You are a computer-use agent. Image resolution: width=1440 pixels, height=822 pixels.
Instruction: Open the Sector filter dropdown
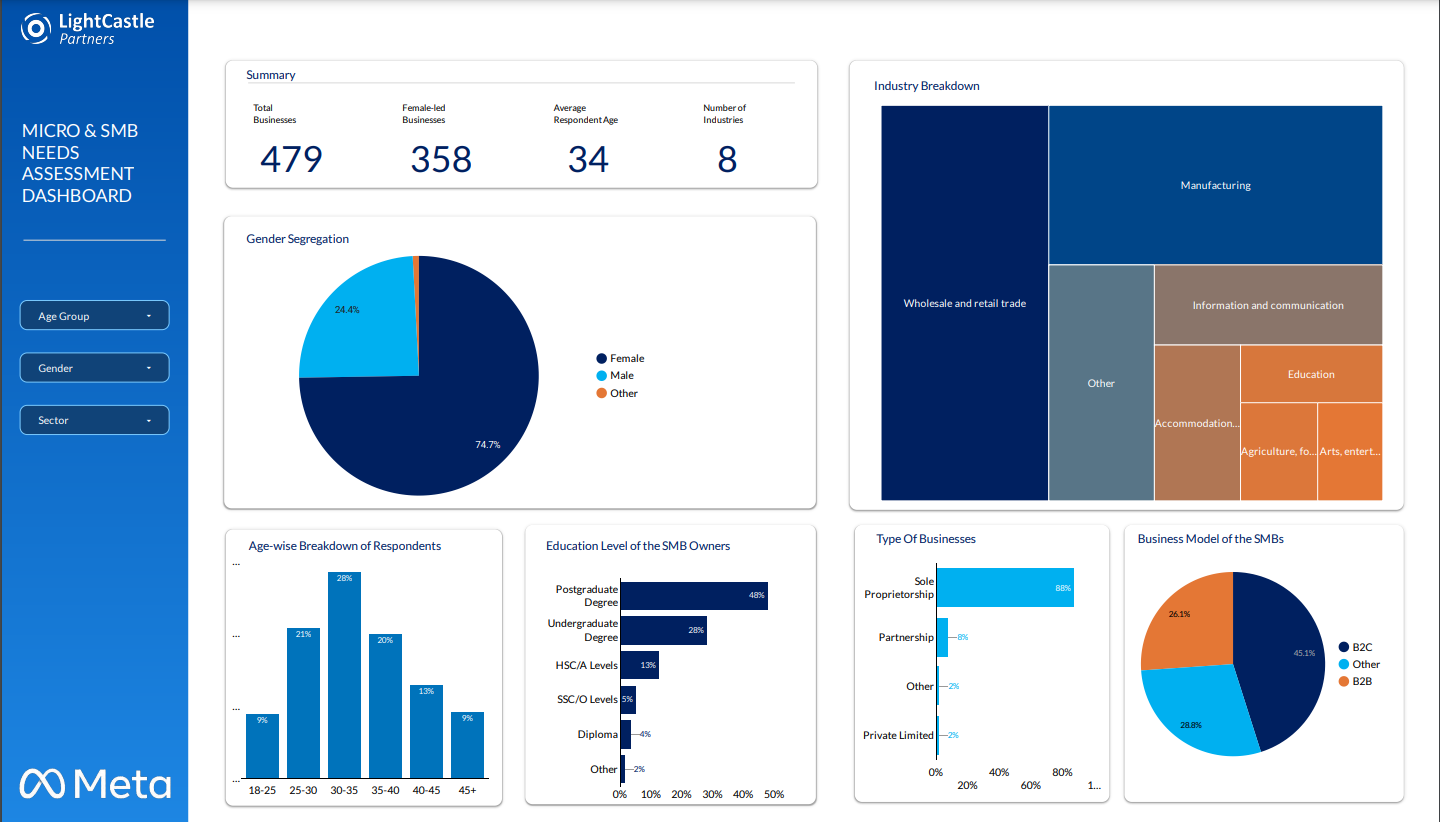[x=94, y=420]
